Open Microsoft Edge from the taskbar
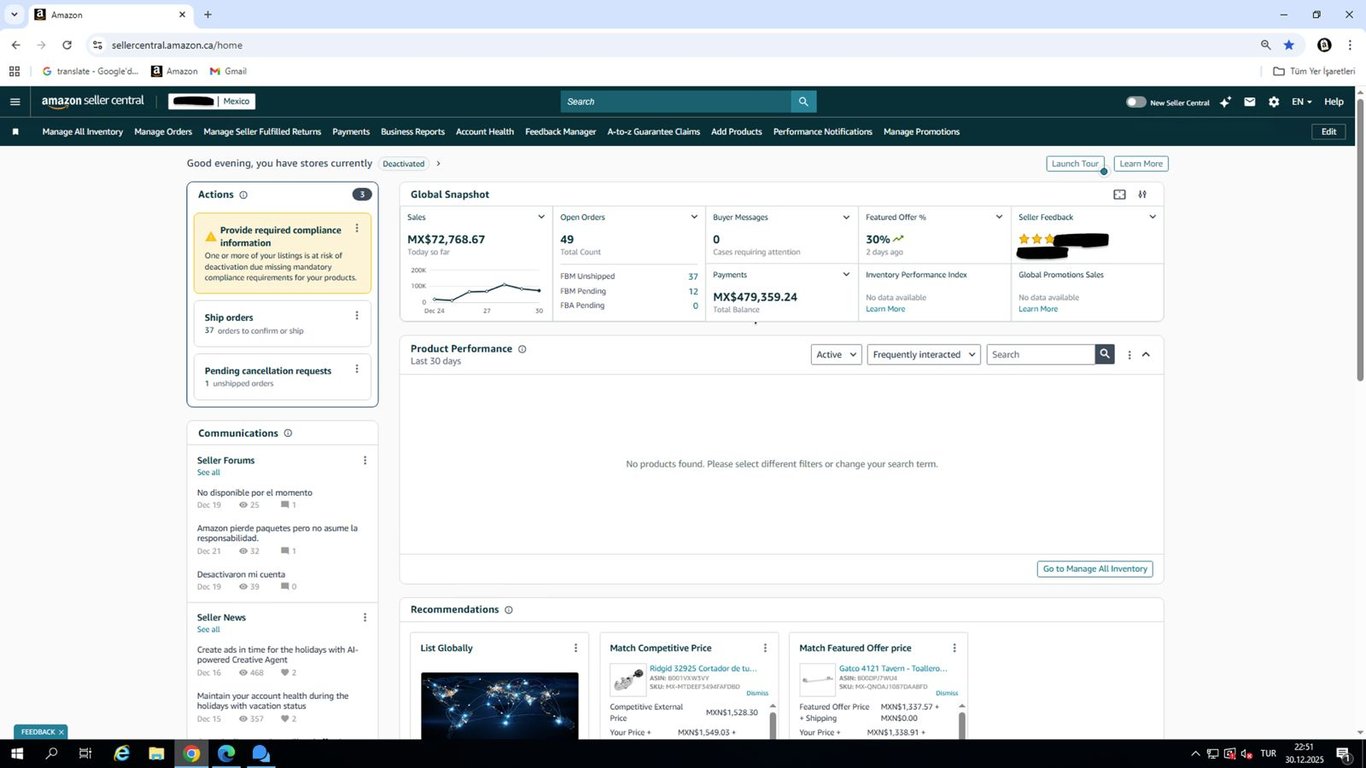 click(x=226, y=754)
